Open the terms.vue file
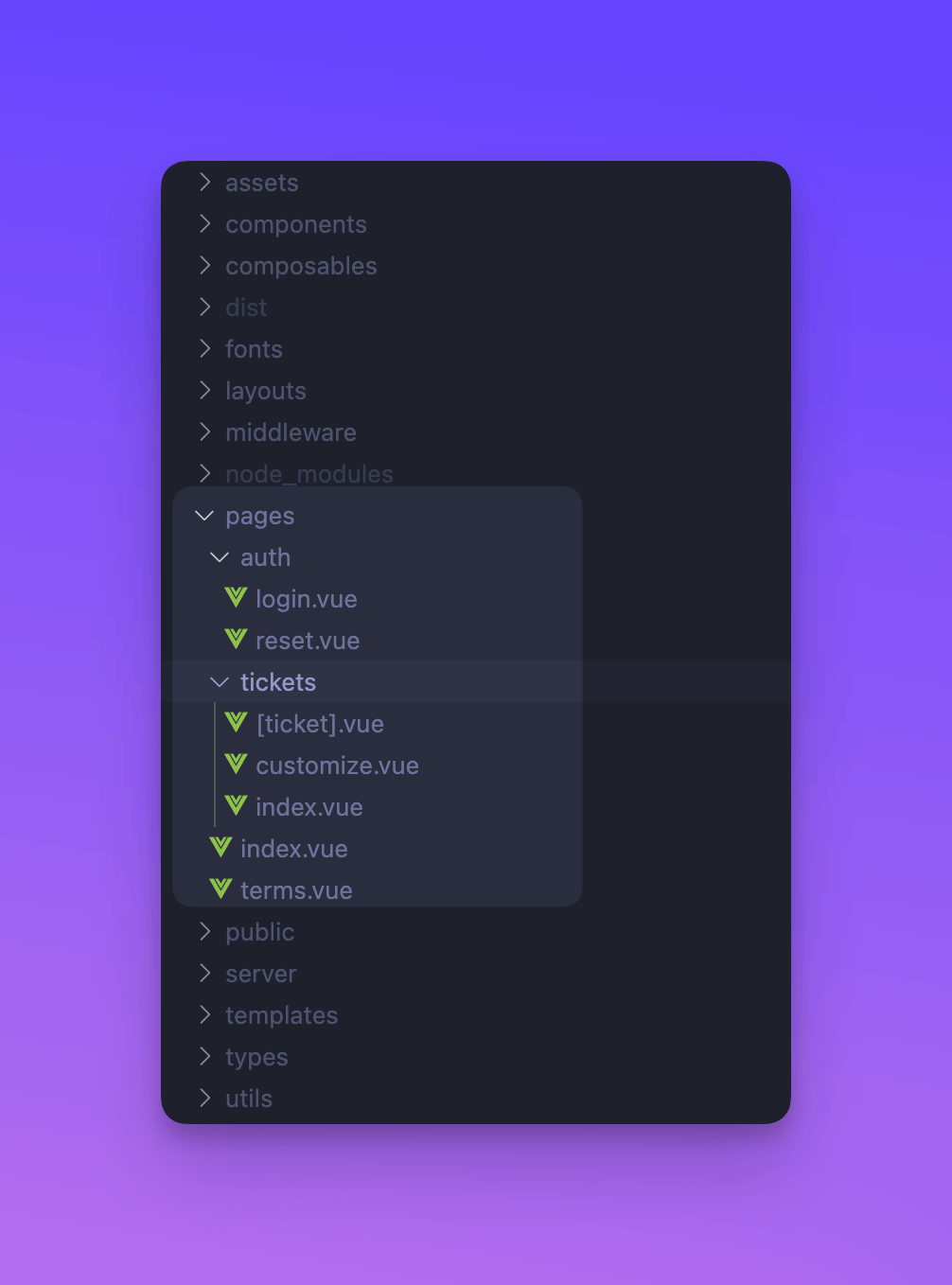Viewport: 952px width, 1285px height. (x=296, y=890)
